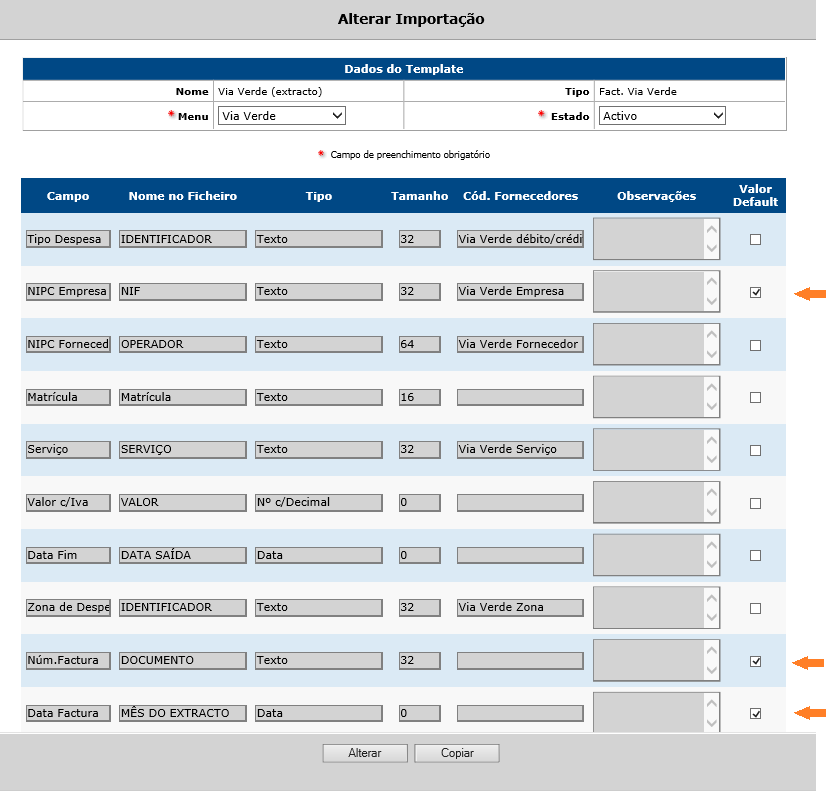This screenshot has height=792, width=832.
Task: Select the Tipo Despesa campo field
Action: coord(68,239)
